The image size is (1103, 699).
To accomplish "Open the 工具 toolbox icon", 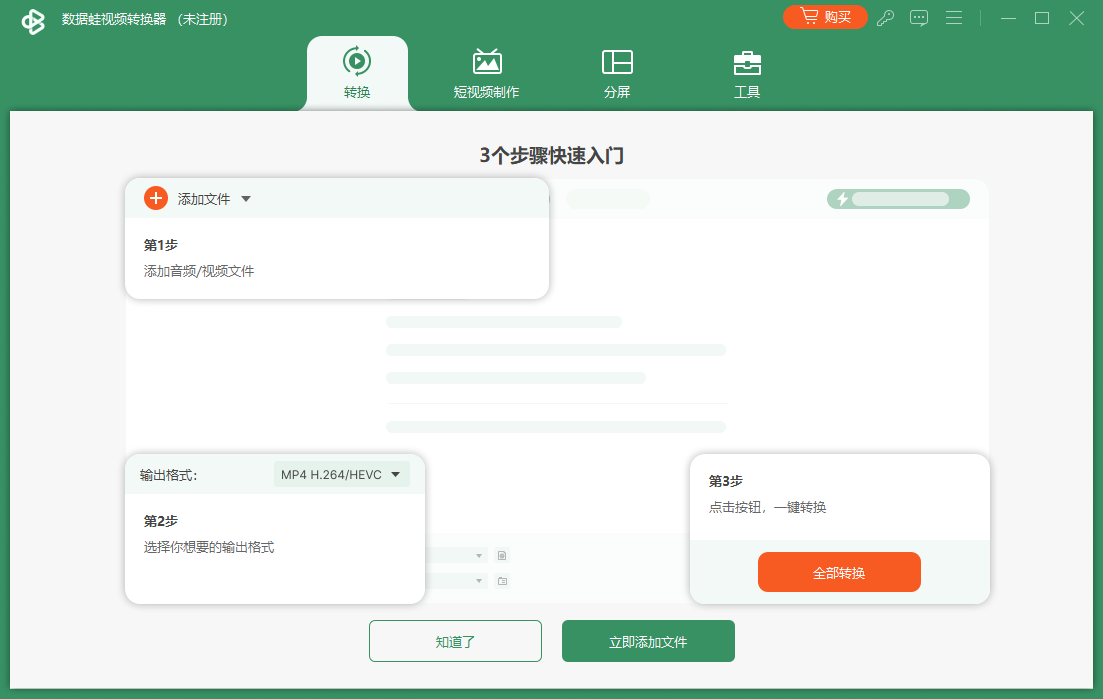I will 747,63.
